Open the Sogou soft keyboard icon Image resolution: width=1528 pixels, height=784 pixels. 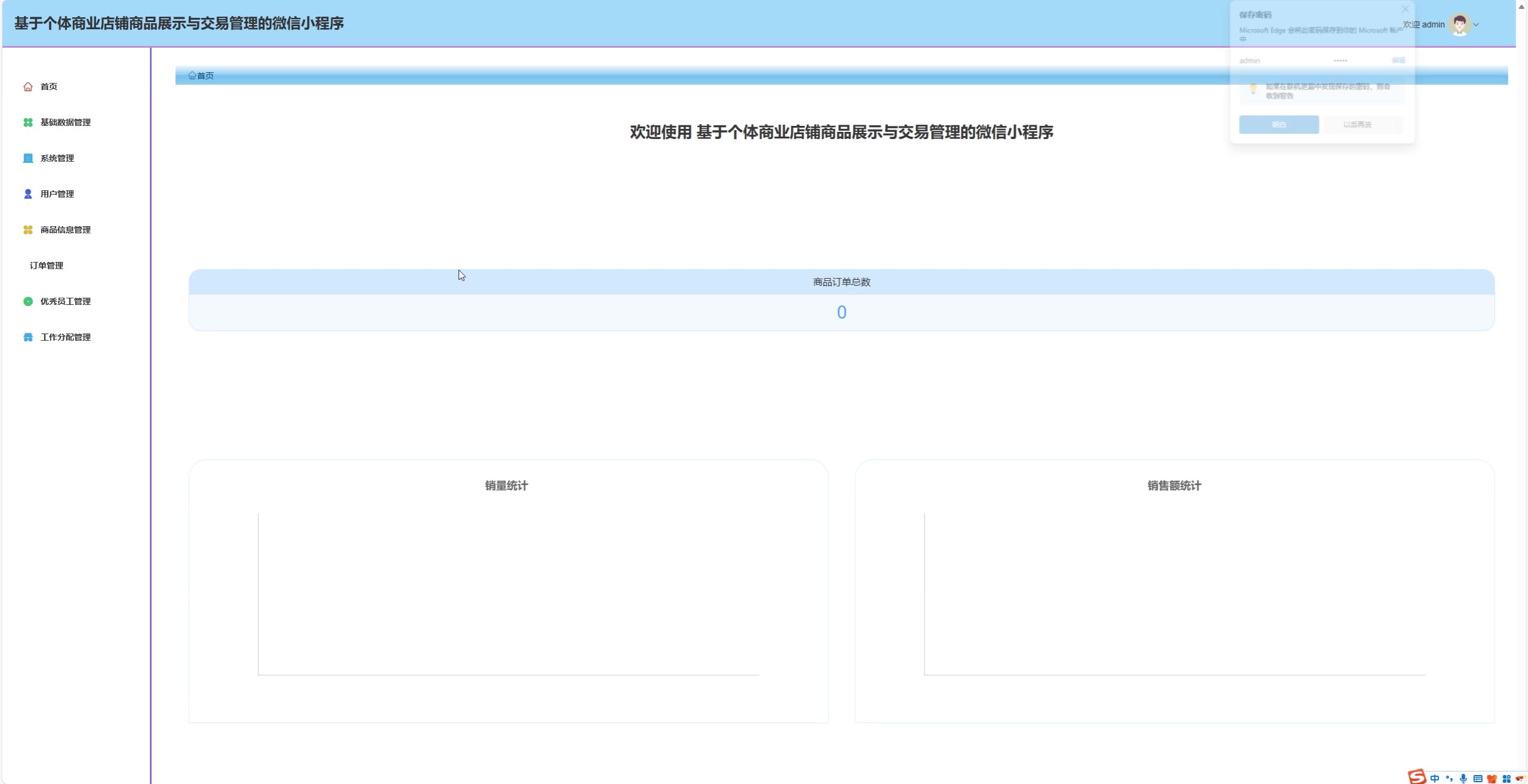1477,778
